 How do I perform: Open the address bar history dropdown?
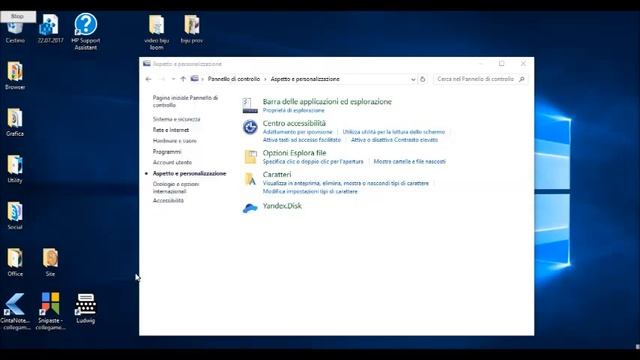pos(413,80)
